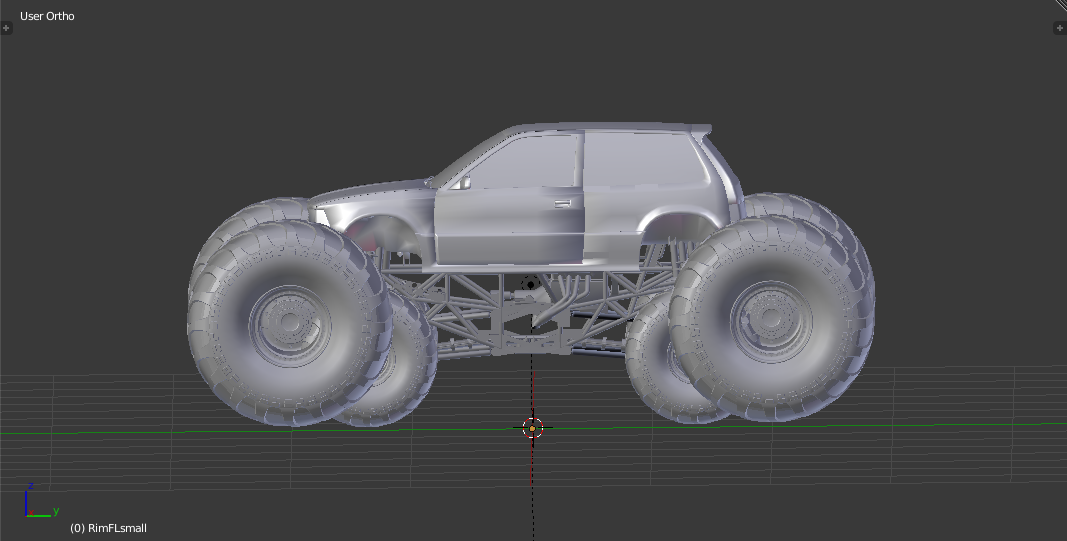Click the "User Ortho" view label
This screenshot has width=1067, height=541.
click(x=47, y=16)
